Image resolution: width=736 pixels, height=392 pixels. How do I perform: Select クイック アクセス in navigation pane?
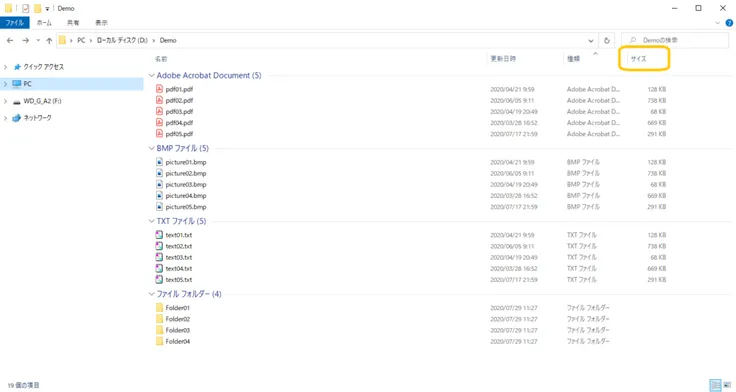pyautogui.click(x=43, y=67)
